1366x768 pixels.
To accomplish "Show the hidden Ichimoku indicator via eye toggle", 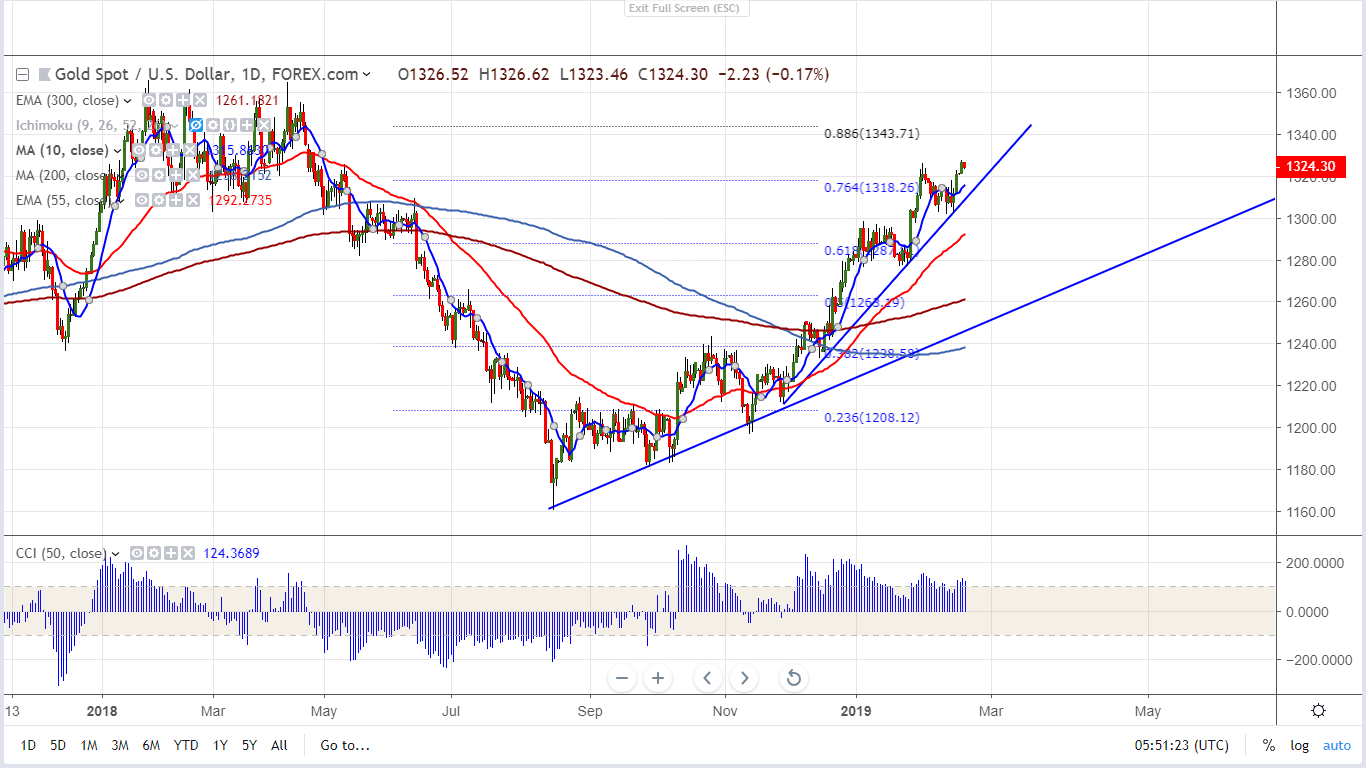I will coord(196,125).
